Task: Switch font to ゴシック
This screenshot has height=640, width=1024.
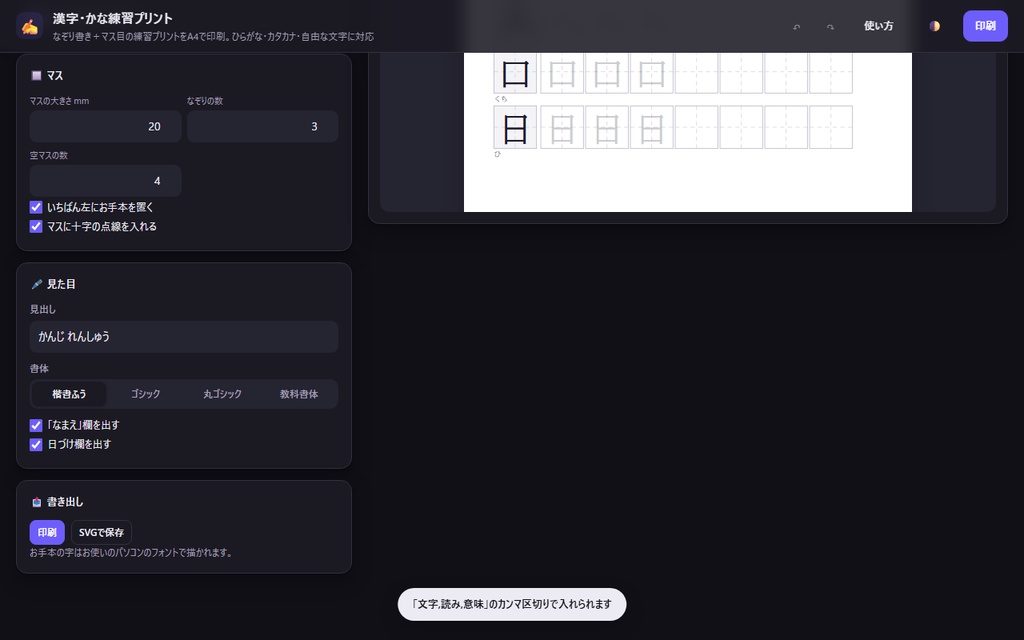Action: 145,394
